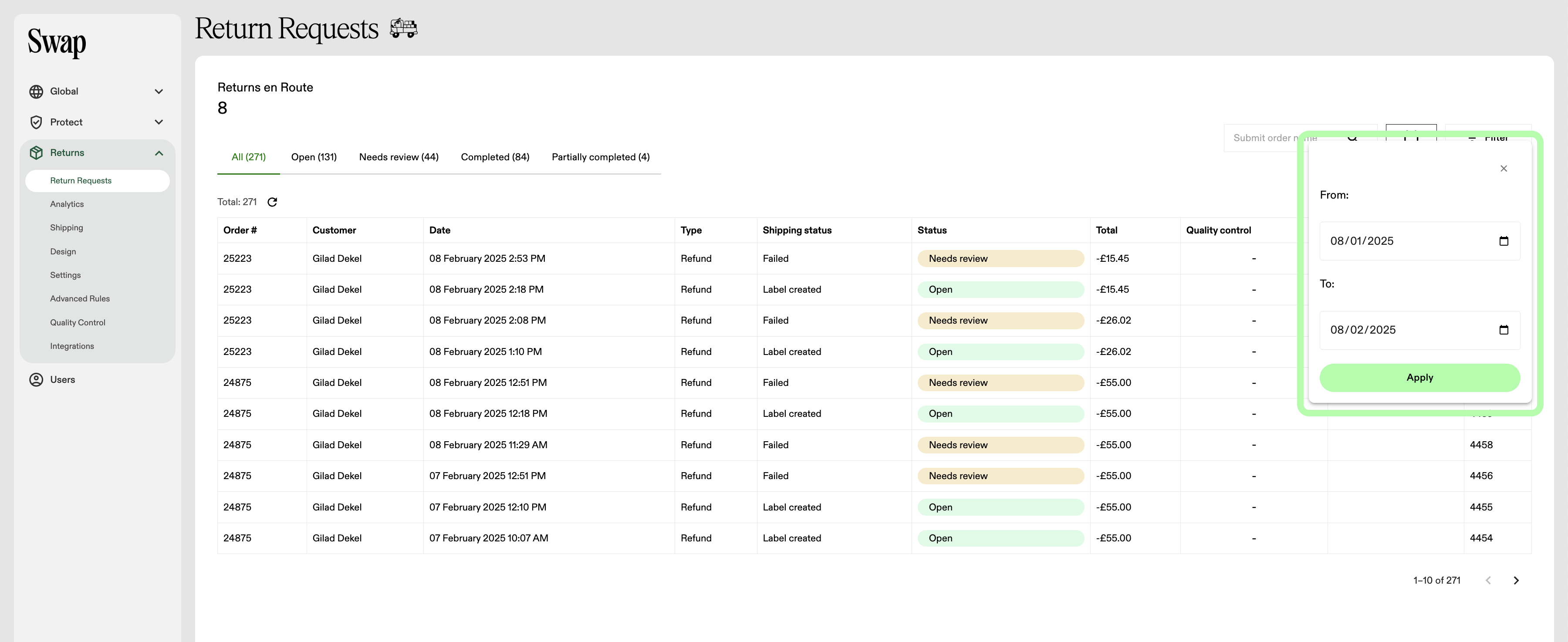Click Label created in the 1:10 PM row
The width and height of the screenshot is (1568, 642).
[x=791, y=352]
